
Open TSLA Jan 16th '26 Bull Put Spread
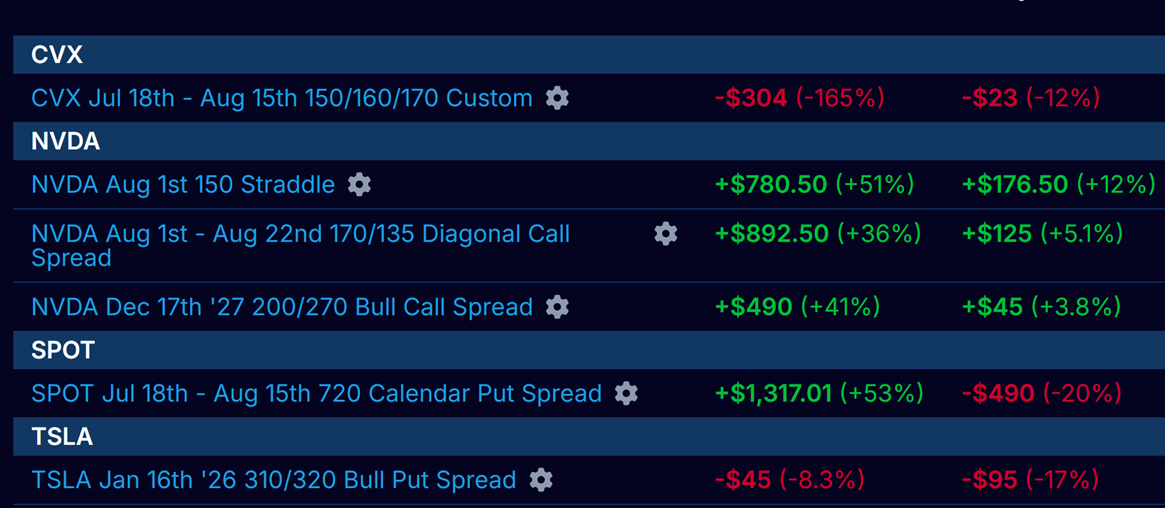(x=273, y=480)
